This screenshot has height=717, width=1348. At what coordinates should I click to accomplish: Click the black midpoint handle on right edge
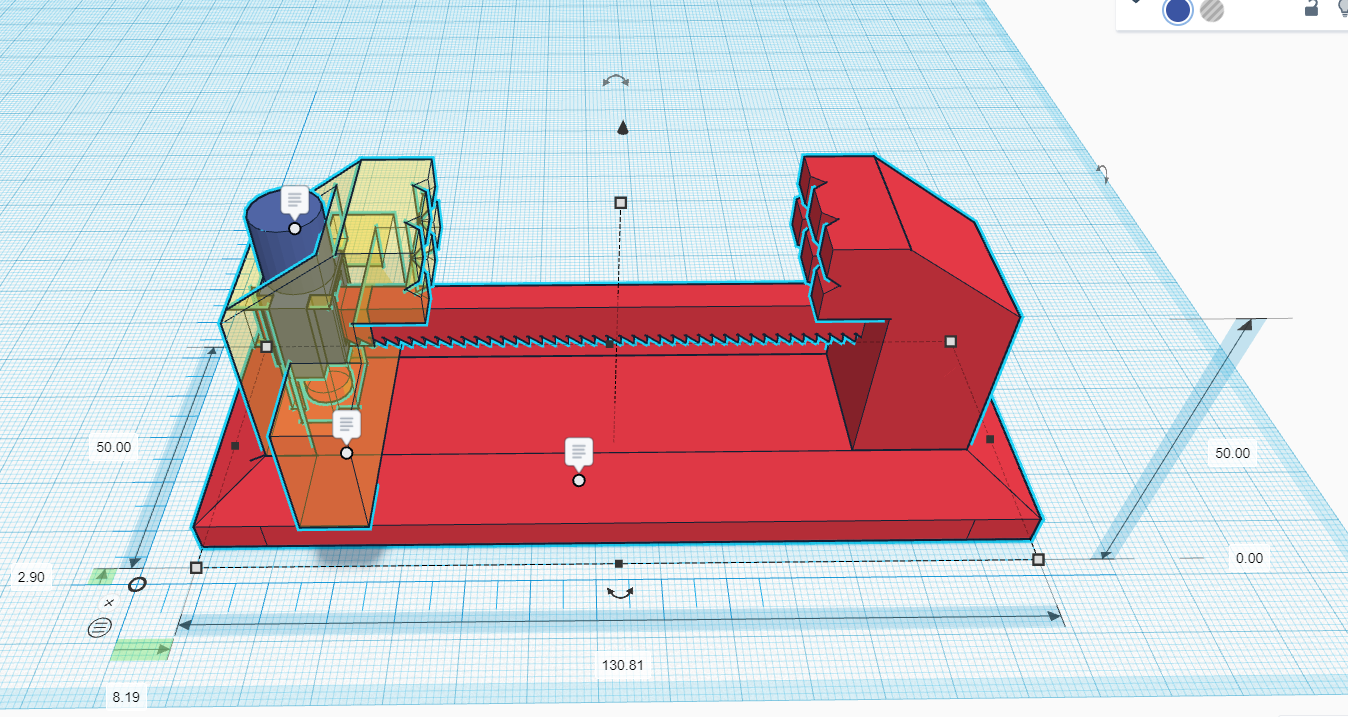tap(989, 438)
